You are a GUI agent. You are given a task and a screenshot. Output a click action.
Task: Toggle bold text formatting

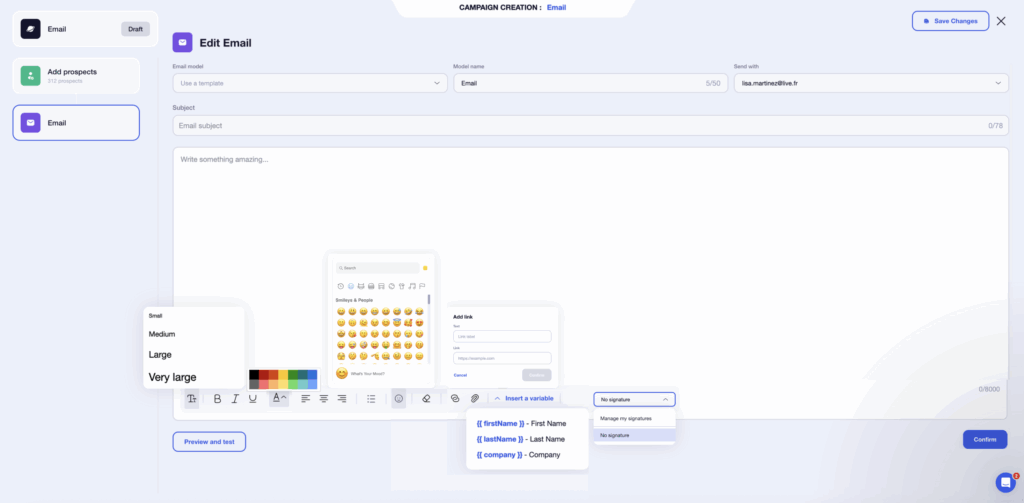(x=217, y=398)
